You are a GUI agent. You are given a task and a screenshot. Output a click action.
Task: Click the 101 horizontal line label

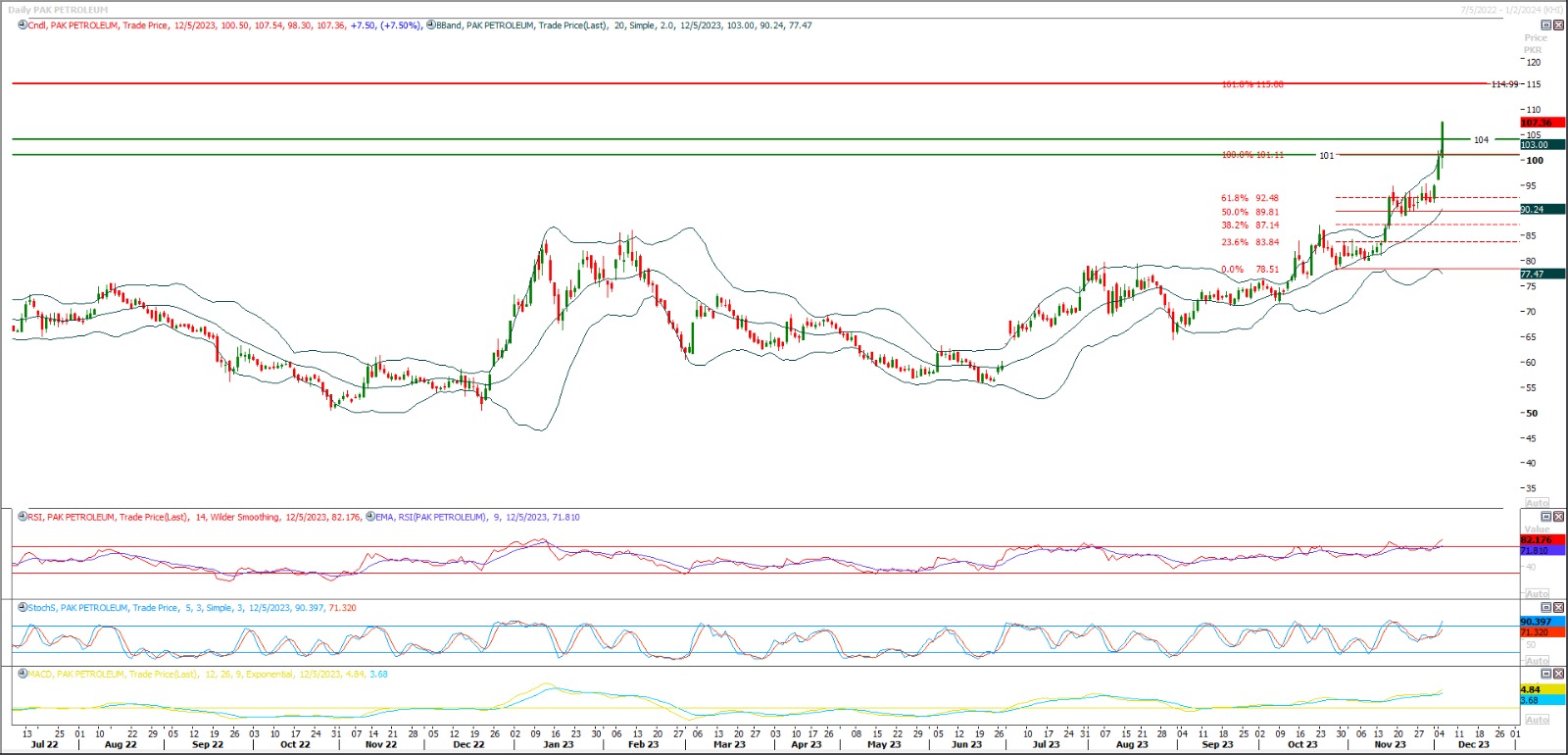coord(1326,155)
